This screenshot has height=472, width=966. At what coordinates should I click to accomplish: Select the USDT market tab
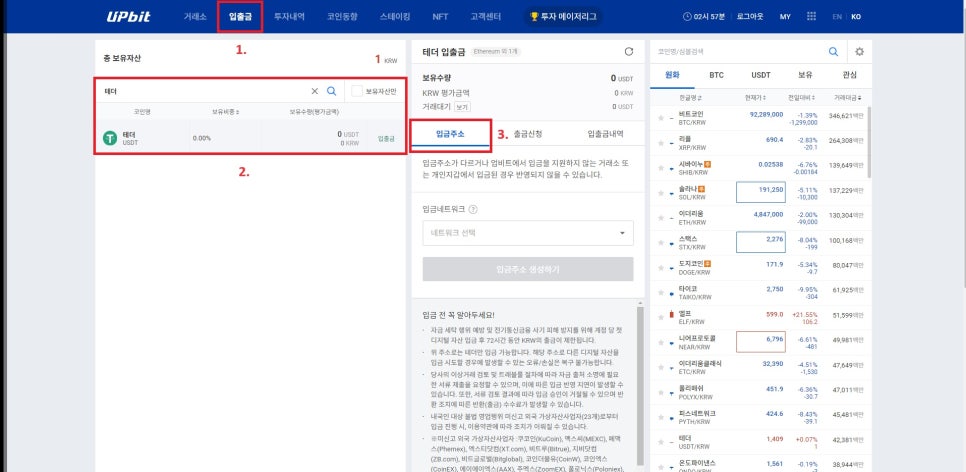point(761,75)
